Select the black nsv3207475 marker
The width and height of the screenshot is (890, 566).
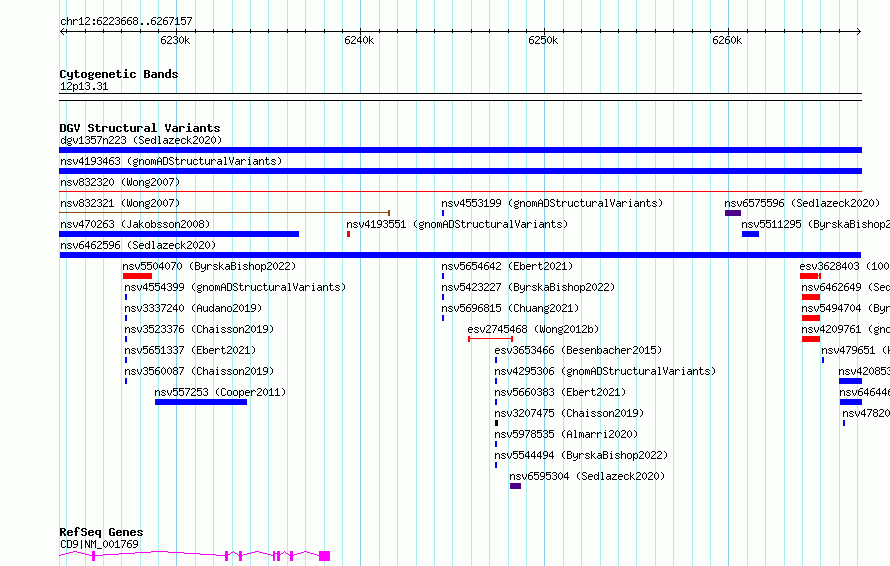[x=497, y=423]
